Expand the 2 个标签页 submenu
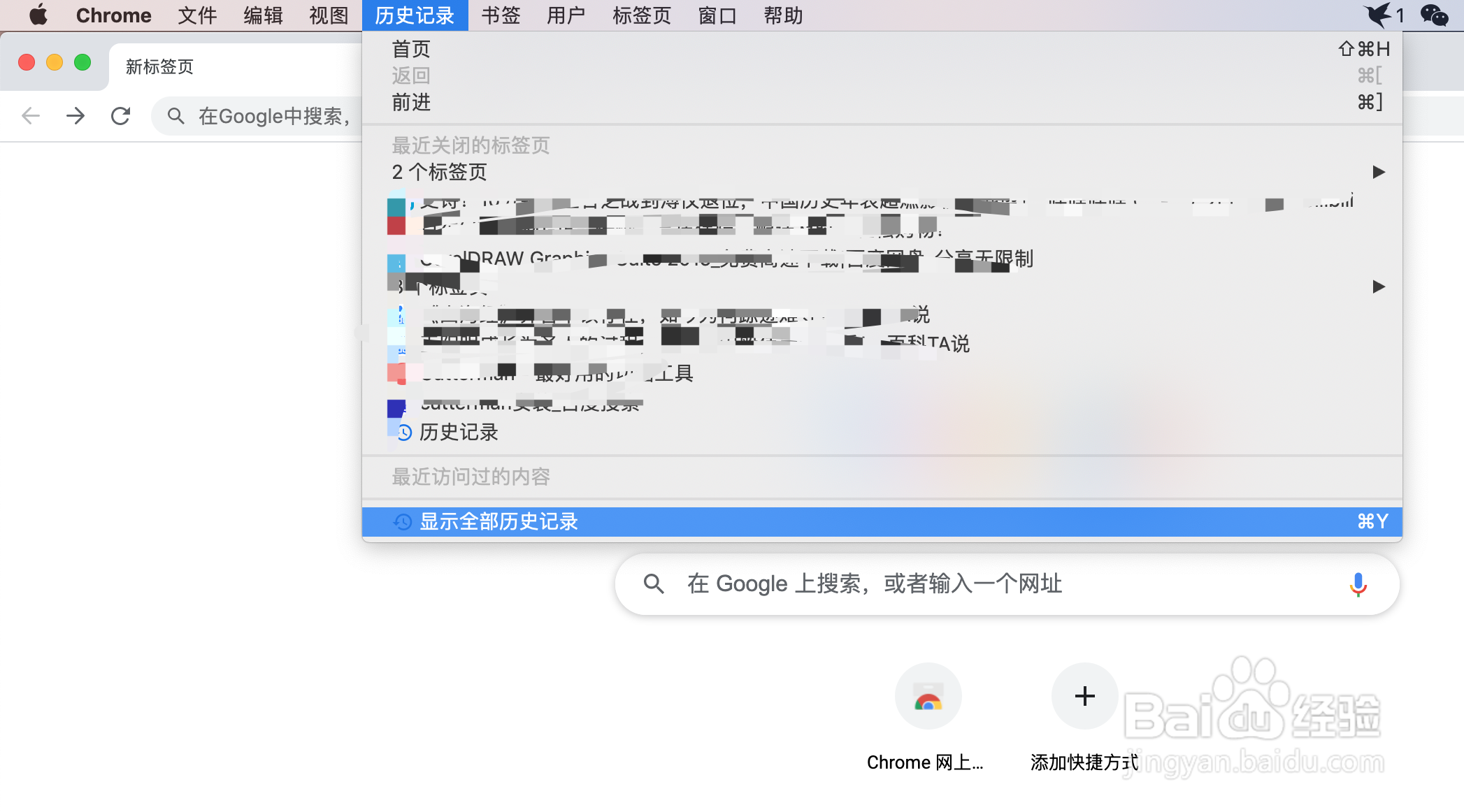 click(x=882, y=172)
